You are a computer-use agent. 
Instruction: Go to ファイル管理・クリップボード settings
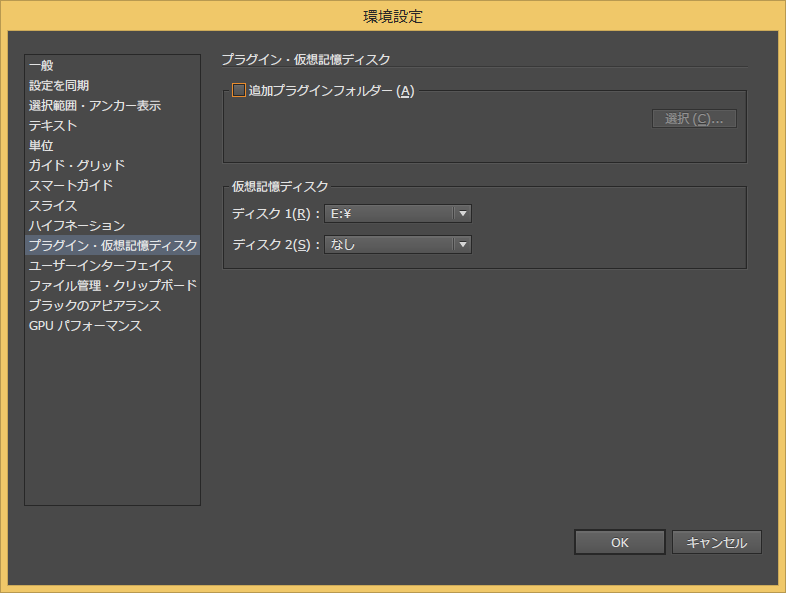click(112, 285)
